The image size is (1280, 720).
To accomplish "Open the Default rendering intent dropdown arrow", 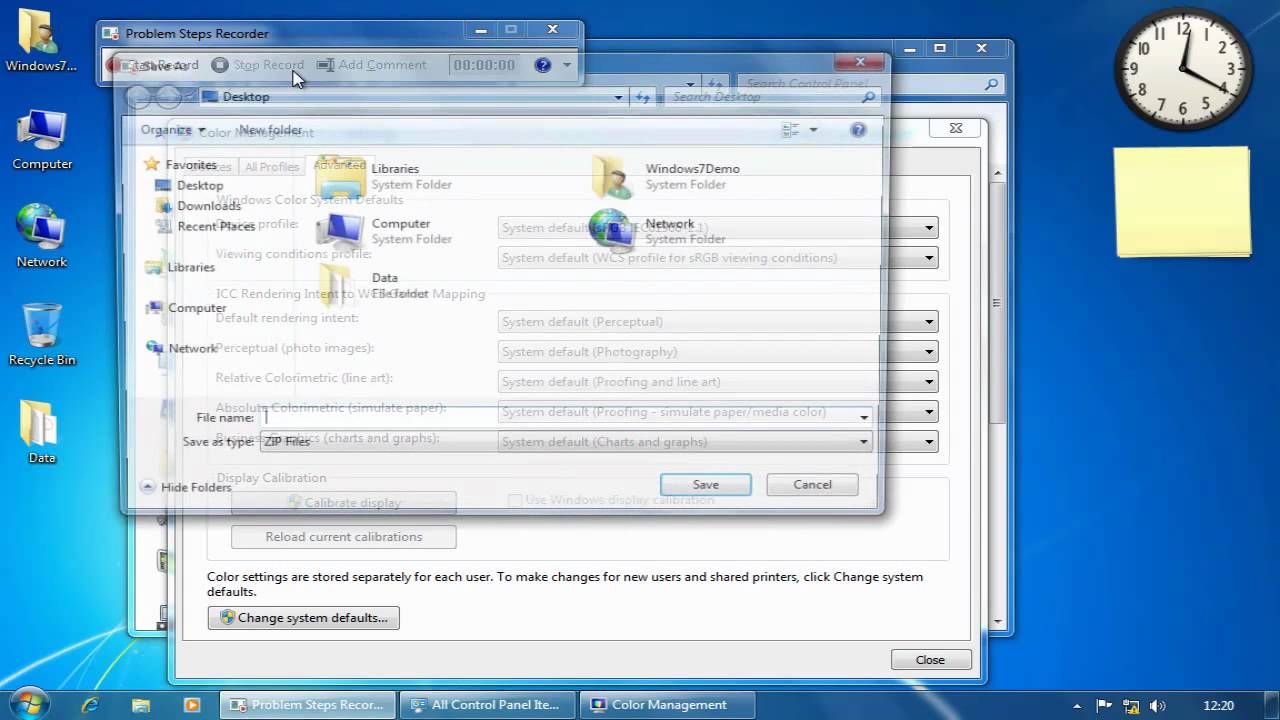I will coord(929,322).
